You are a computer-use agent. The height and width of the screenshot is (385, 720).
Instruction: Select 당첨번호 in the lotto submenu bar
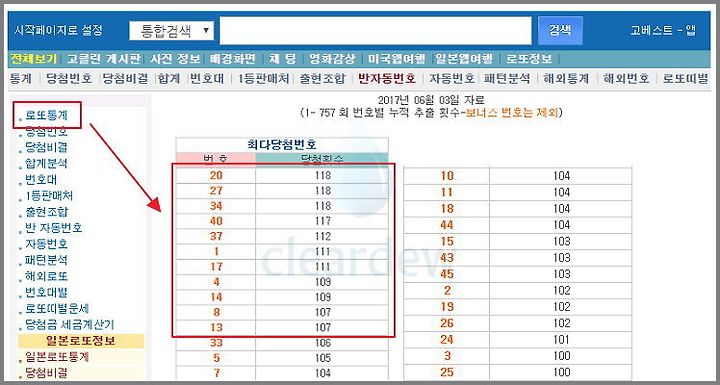pyautogui.click(x=69, y=79)
